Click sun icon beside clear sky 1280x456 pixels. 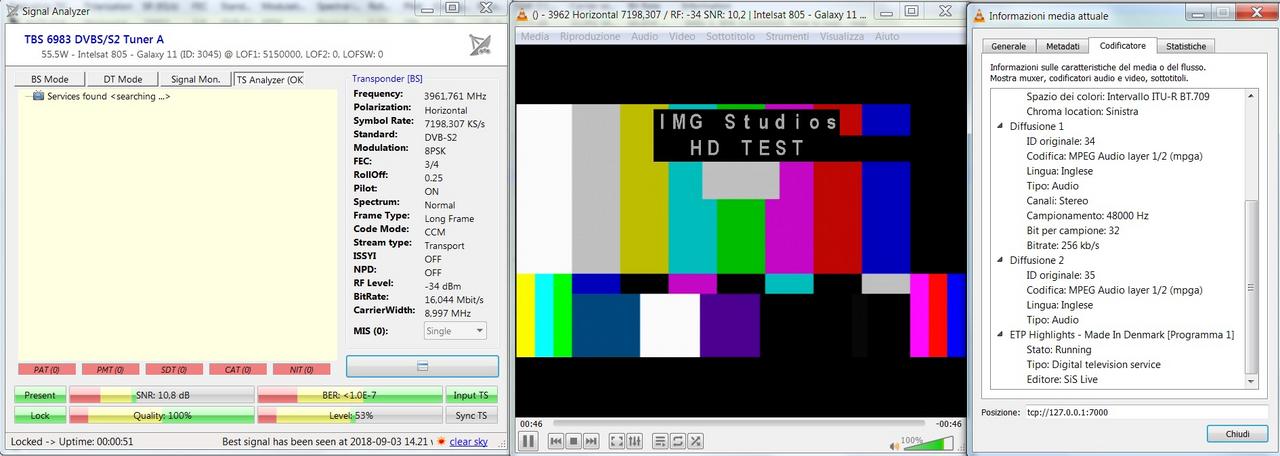(441, 441)
